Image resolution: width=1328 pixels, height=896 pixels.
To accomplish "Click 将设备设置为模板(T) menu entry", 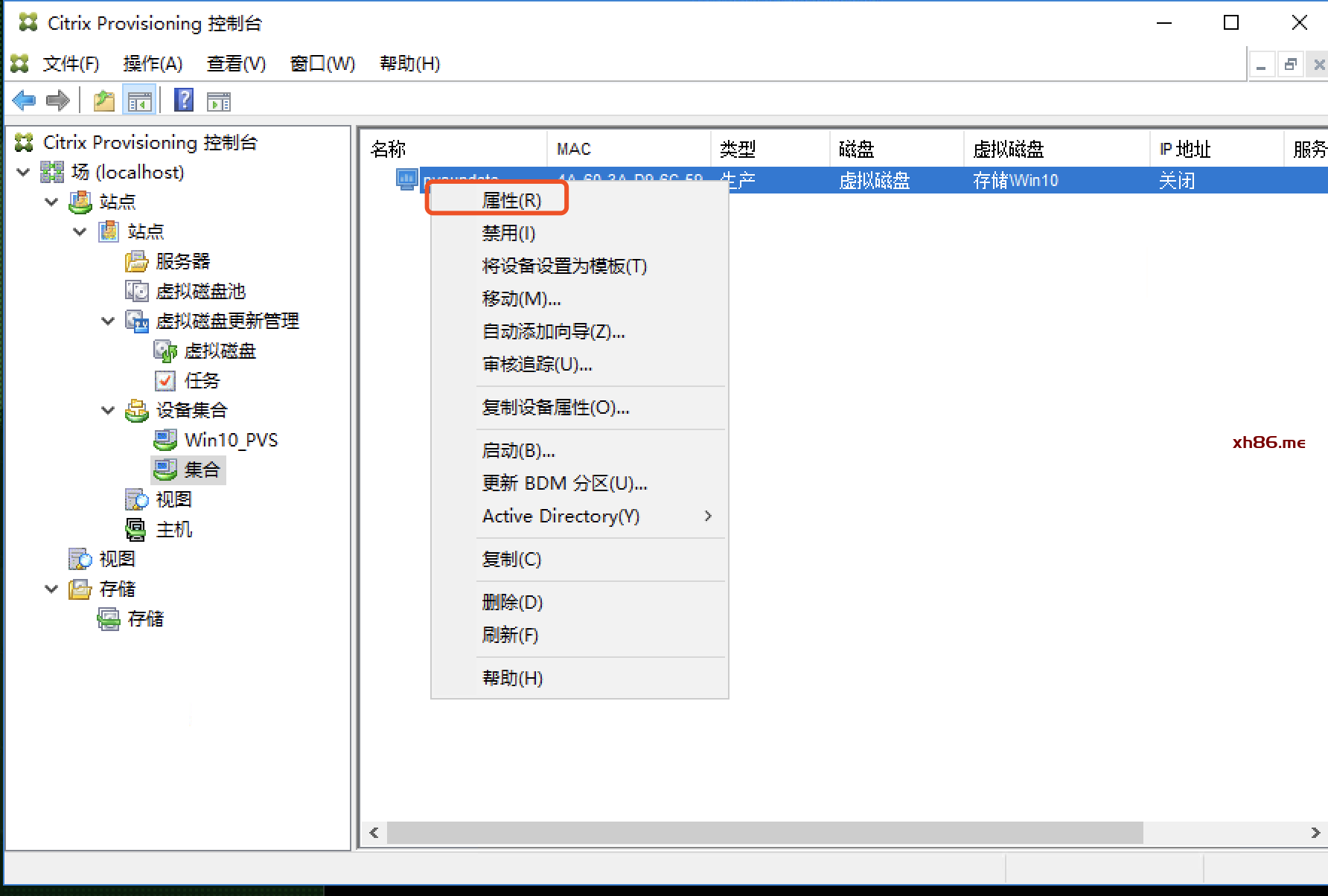I will pos(564,266).
